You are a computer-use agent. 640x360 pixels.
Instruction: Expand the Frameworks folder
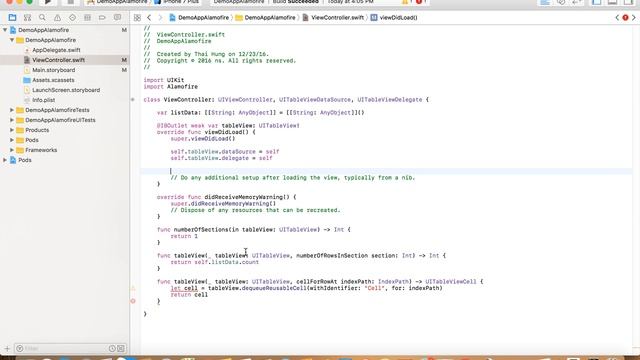[x=12, y=150]
